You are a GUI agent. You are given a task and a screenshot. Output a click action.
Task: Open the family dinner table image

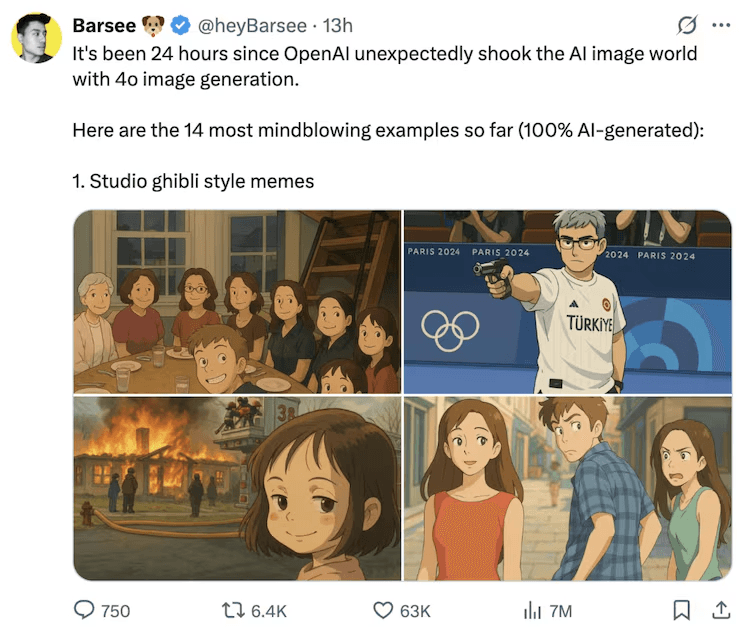(x=237, y=302)
